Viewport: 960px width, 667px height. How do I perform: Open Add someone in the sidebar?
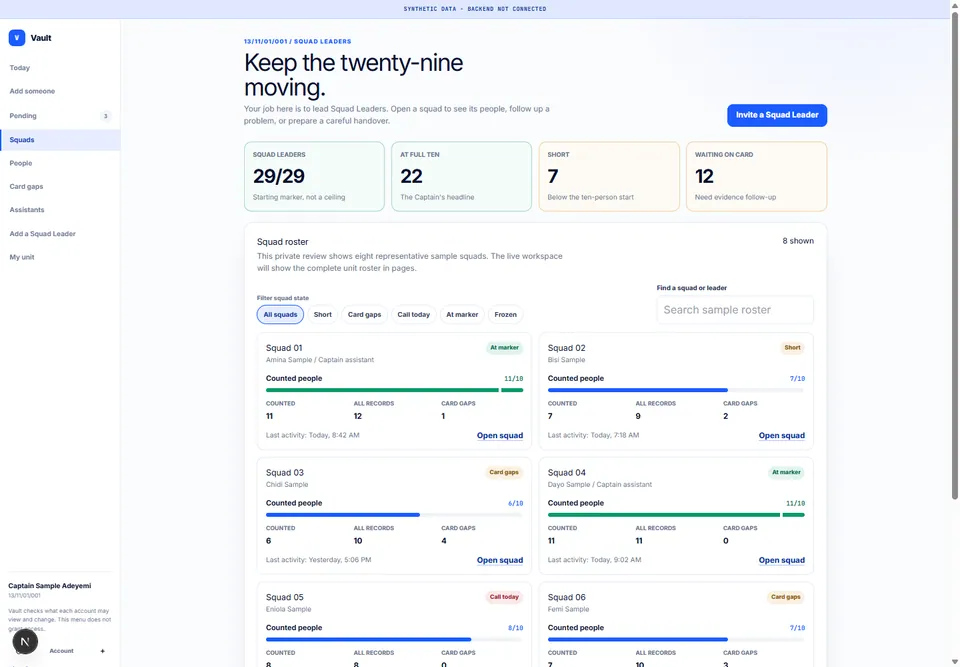coord(60,91)
